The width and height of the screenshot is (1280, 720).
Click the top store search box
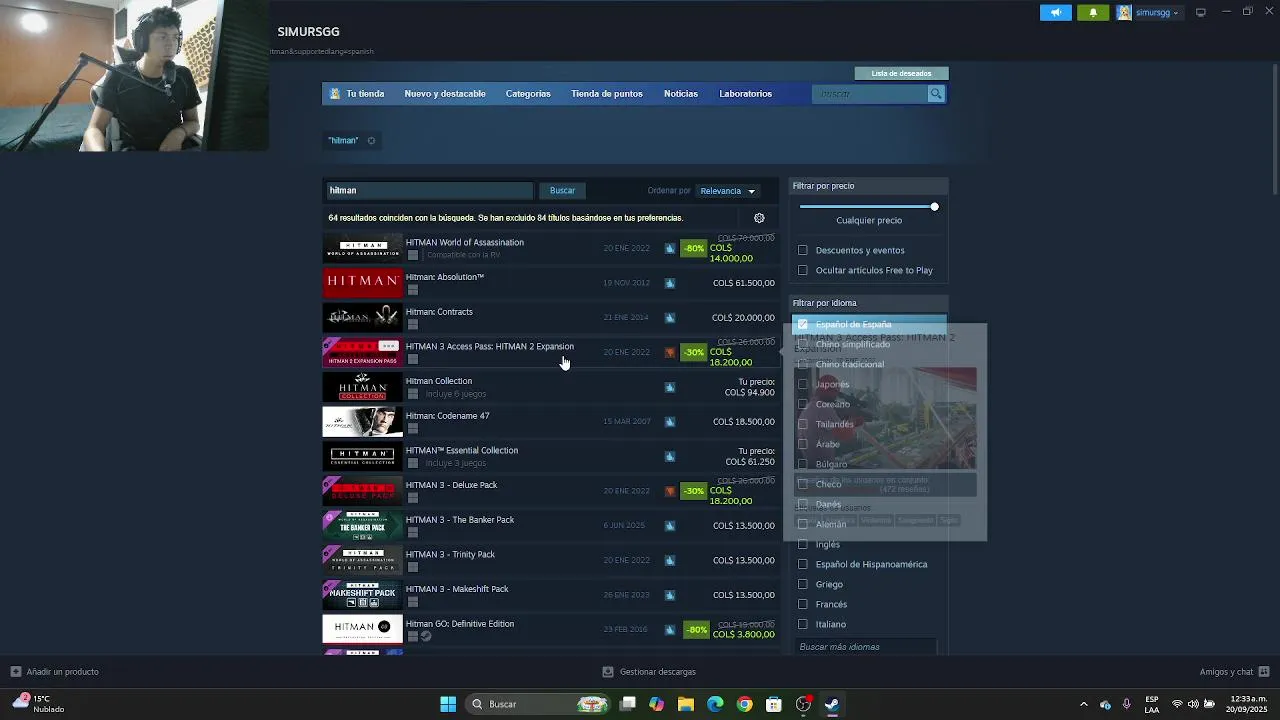click(870, 94)
